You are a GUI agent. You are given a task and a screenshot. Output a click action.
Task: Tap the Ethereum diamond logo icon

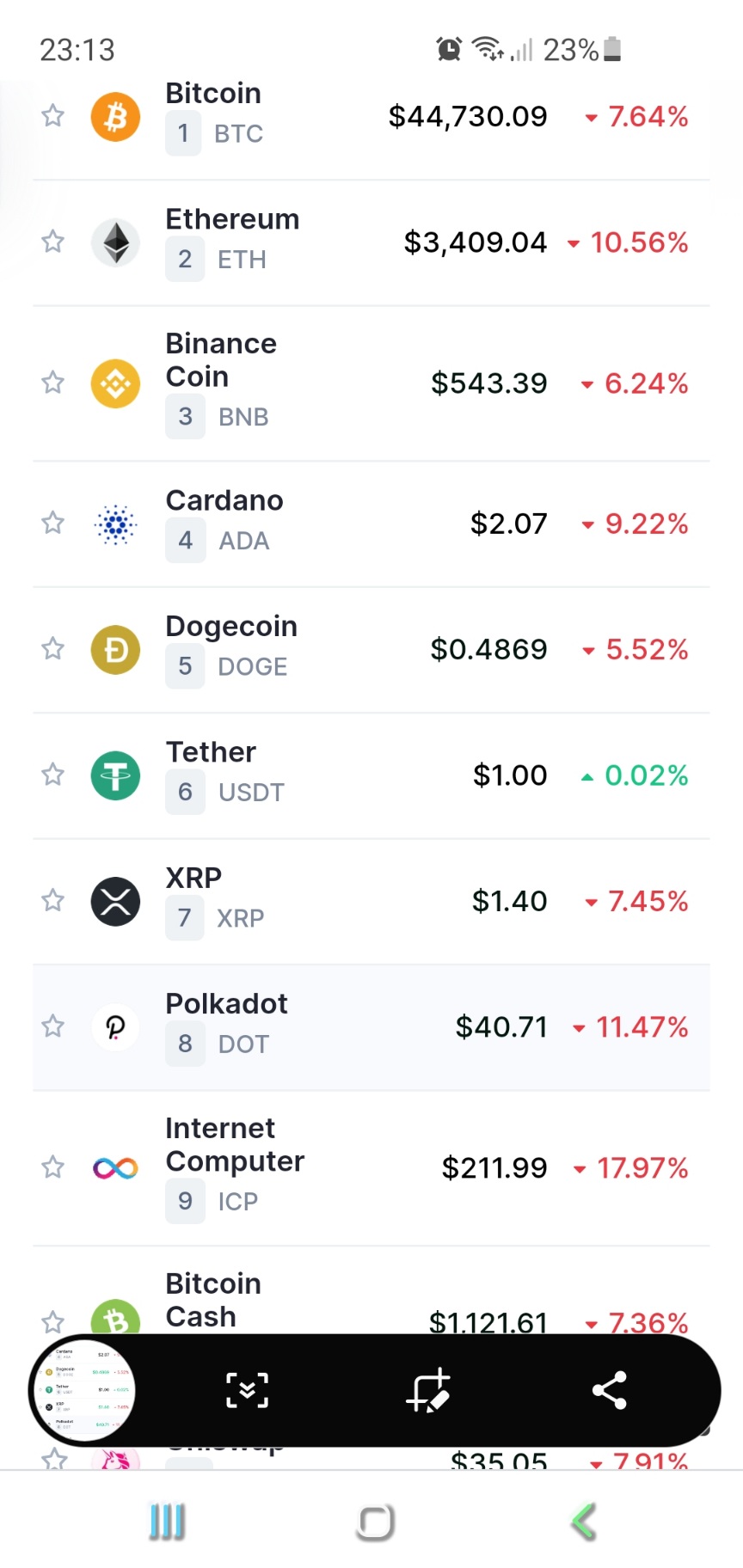coord(115,242)
